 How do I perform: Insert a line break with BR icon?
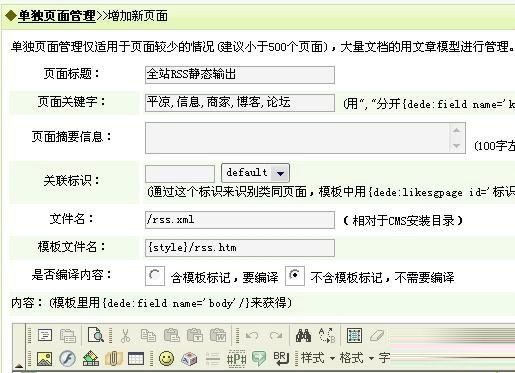pyautogui.click(x=281, y=358)
